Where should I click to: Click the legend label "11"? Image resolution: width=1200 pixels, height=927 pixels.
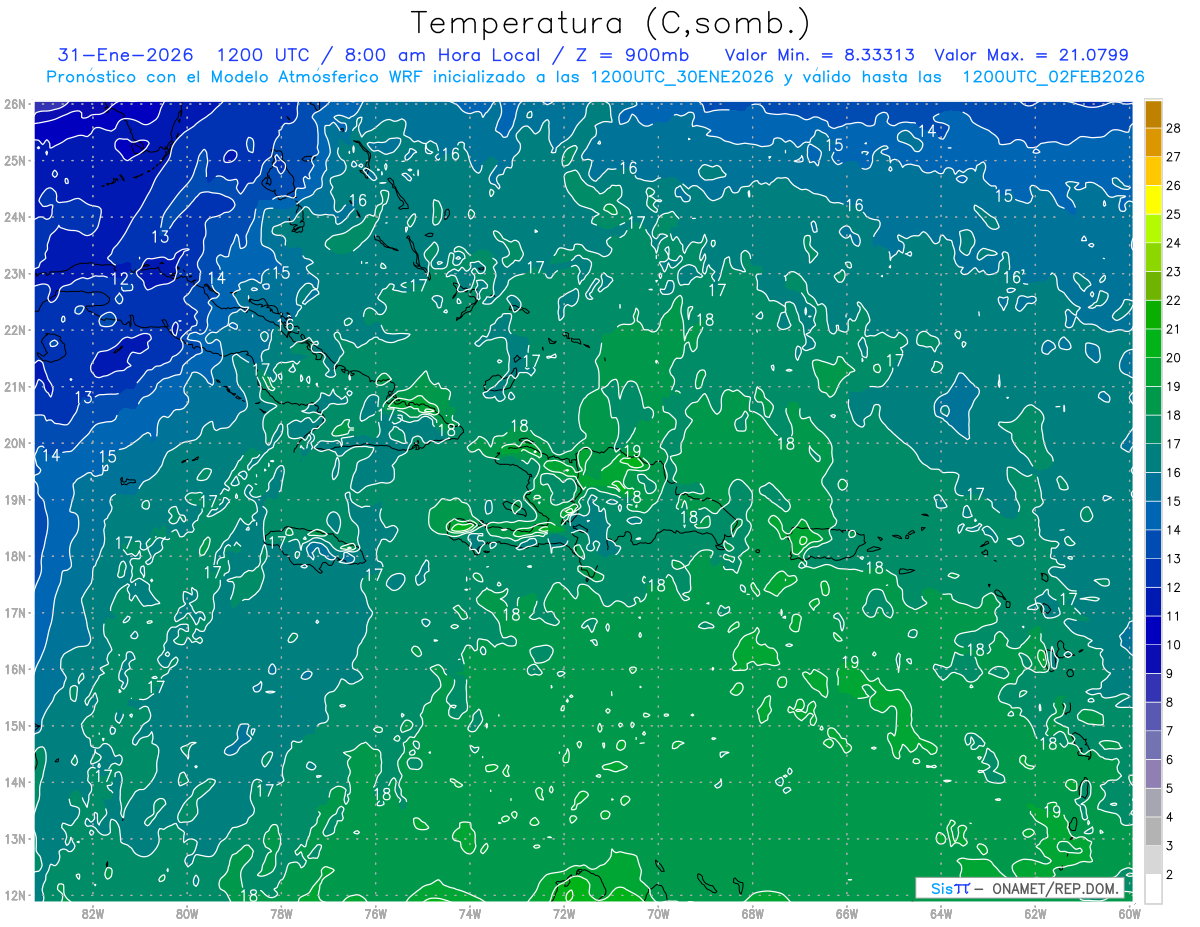point(1174,616)
